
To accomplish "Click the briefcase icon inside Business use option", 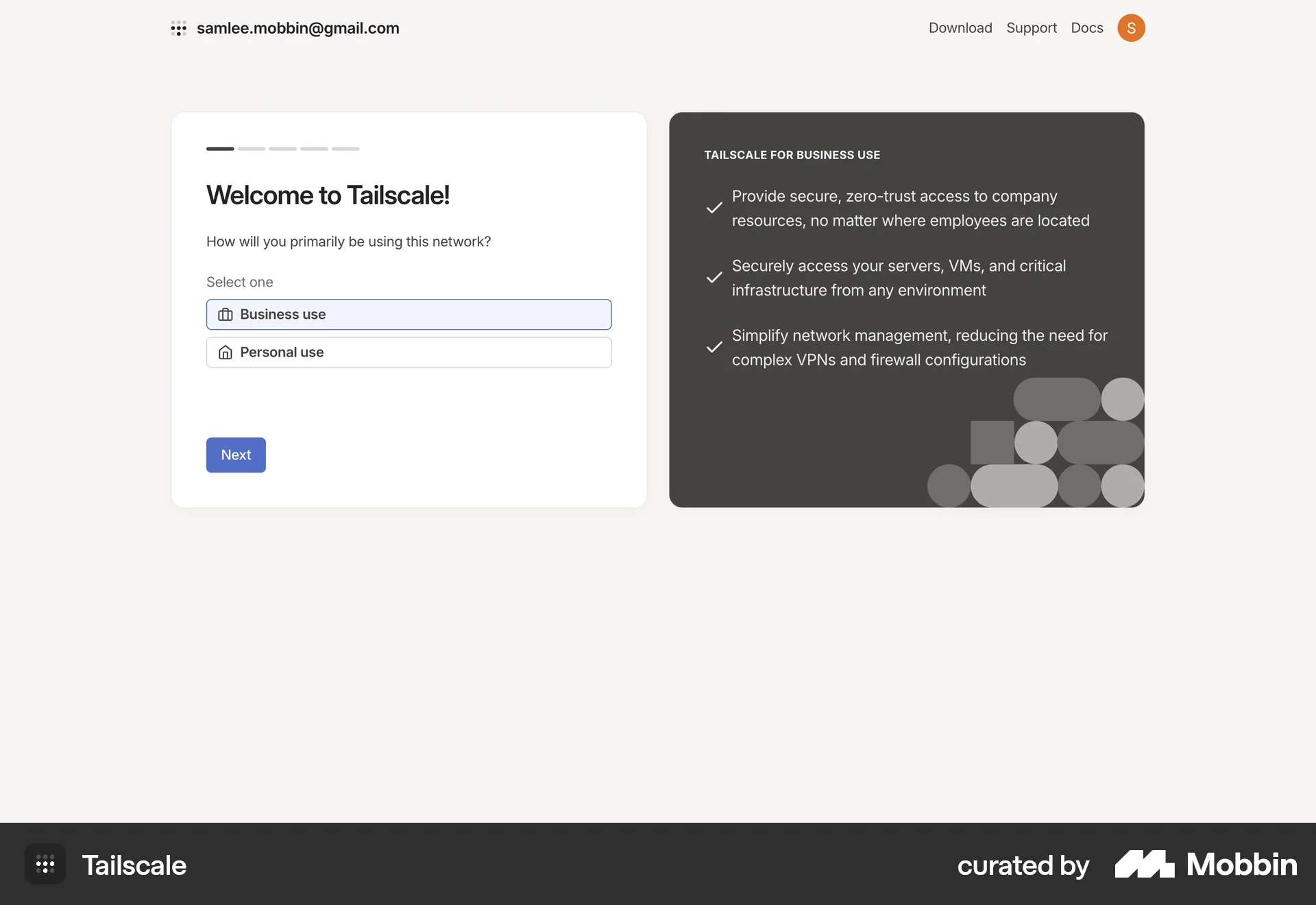I will [x=225, y=314].
